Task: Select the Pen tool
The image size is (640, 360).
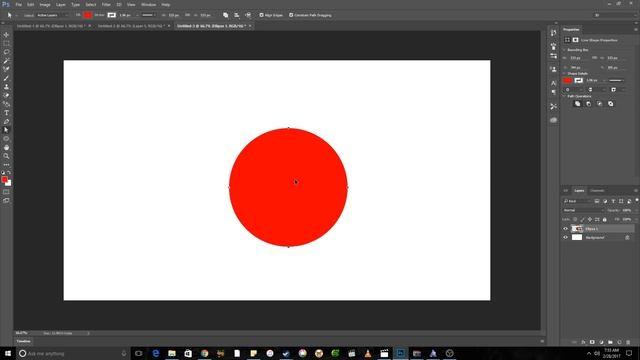Action: pos(6,122)
